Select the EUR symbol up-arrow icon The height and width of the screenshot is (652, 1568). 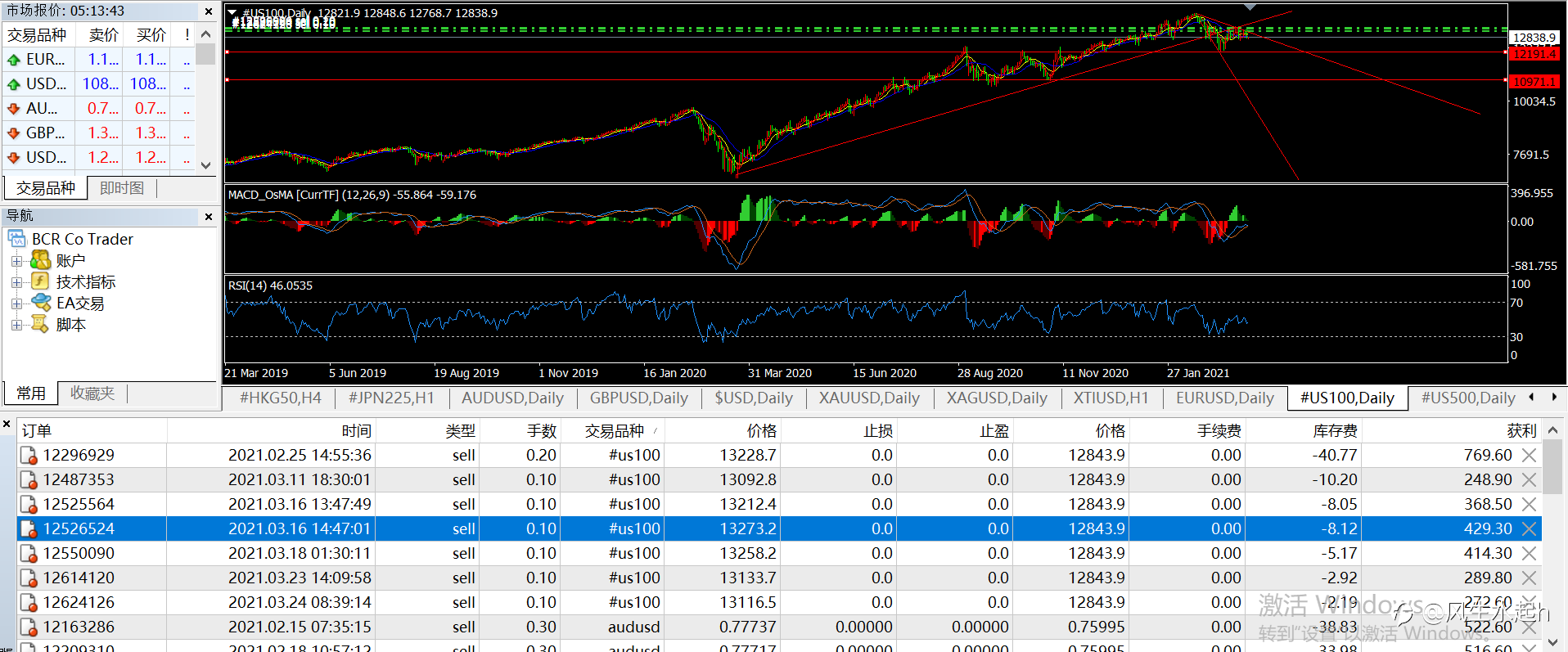14,60
